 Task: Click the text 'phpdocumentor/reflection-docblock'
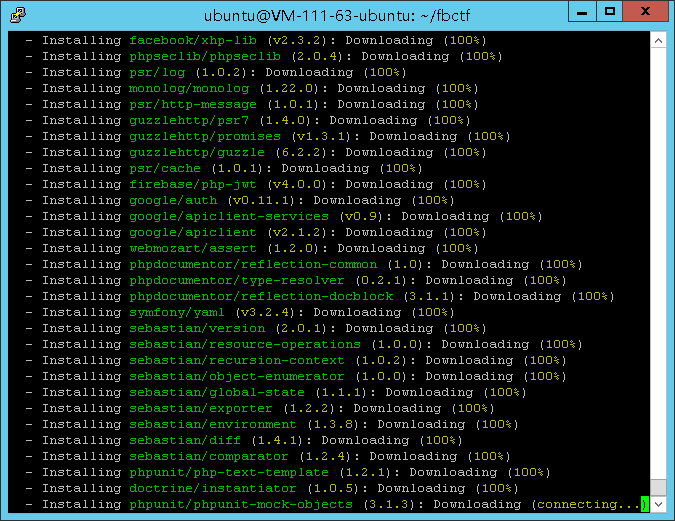[261, 296]
